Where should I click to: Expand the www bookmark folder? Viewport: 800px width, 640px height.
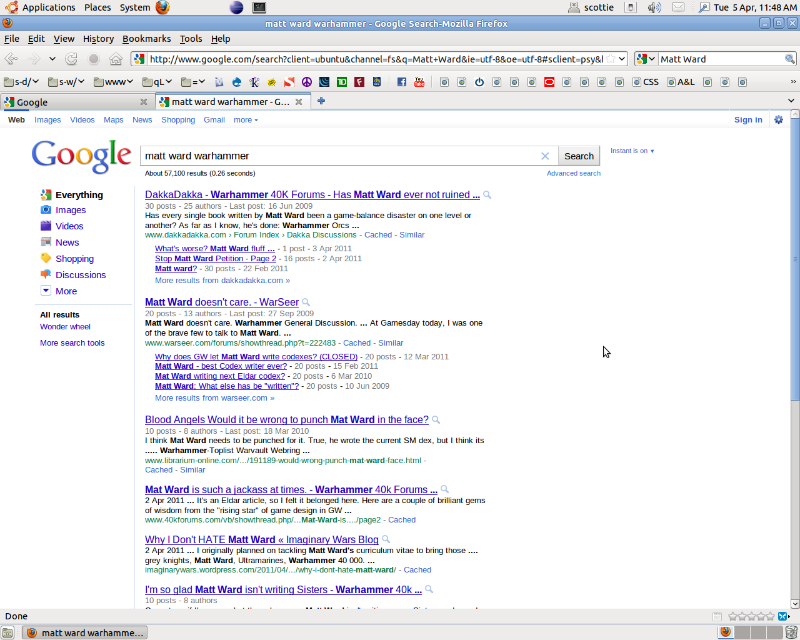click(x=113, y=82)
